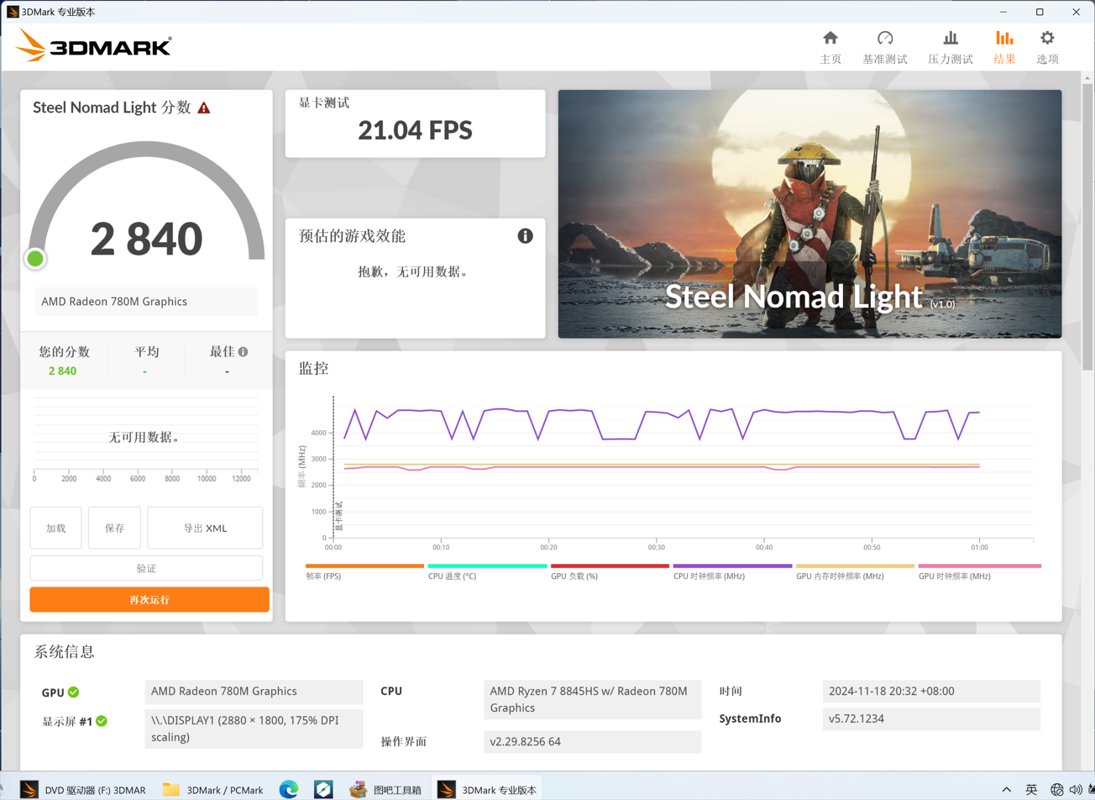Click the 21.04 FPS graphics test result
1095x800 pixels.
click(x=416, y=130)
